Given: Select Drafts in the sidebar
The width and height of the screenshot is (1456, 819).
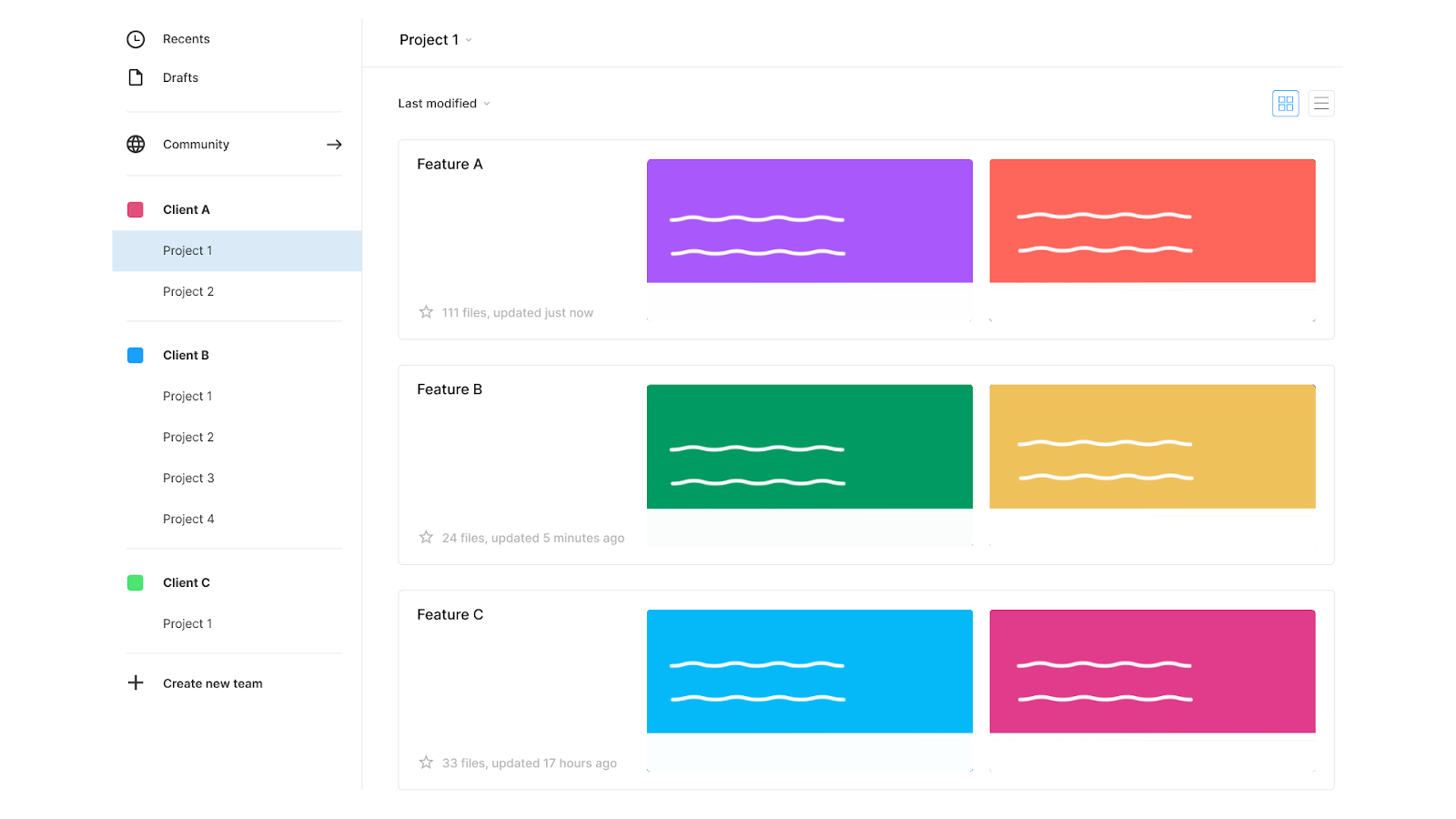Looking at the screenshot, I should (x=180, y=77).
